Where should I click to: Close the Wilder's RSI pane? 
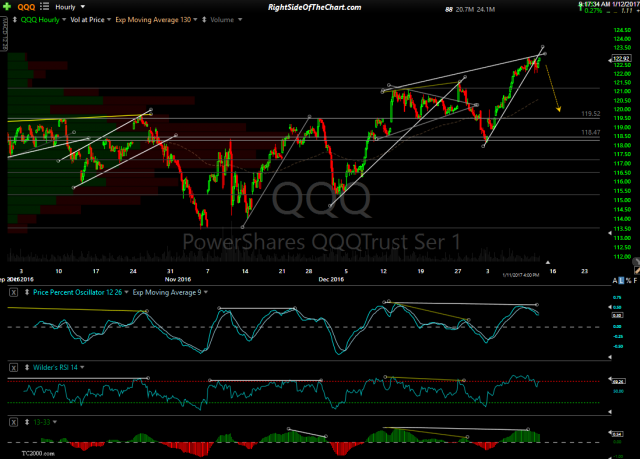[13, 368]
